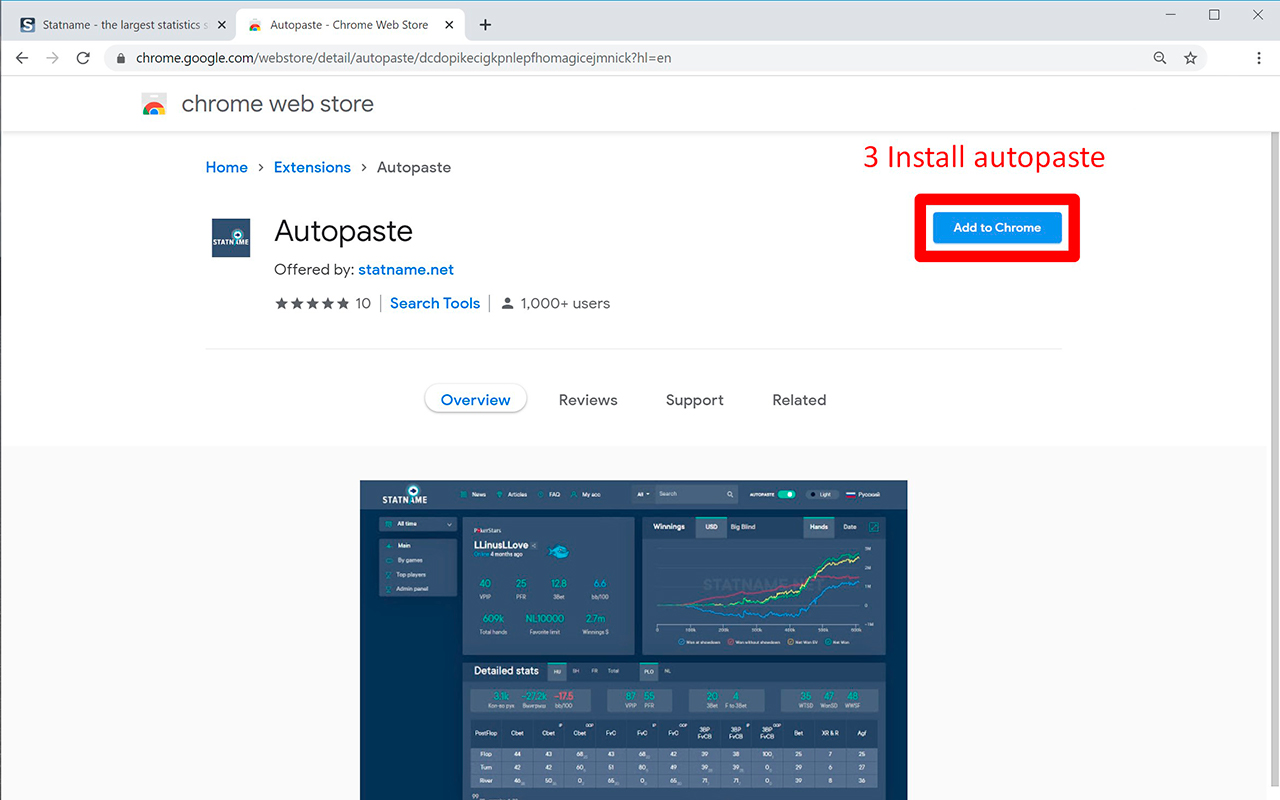Image resolution: width=1280 pixels, height=800 pixels.
Task: Open the statname.net link
Action: coord(406,269)
